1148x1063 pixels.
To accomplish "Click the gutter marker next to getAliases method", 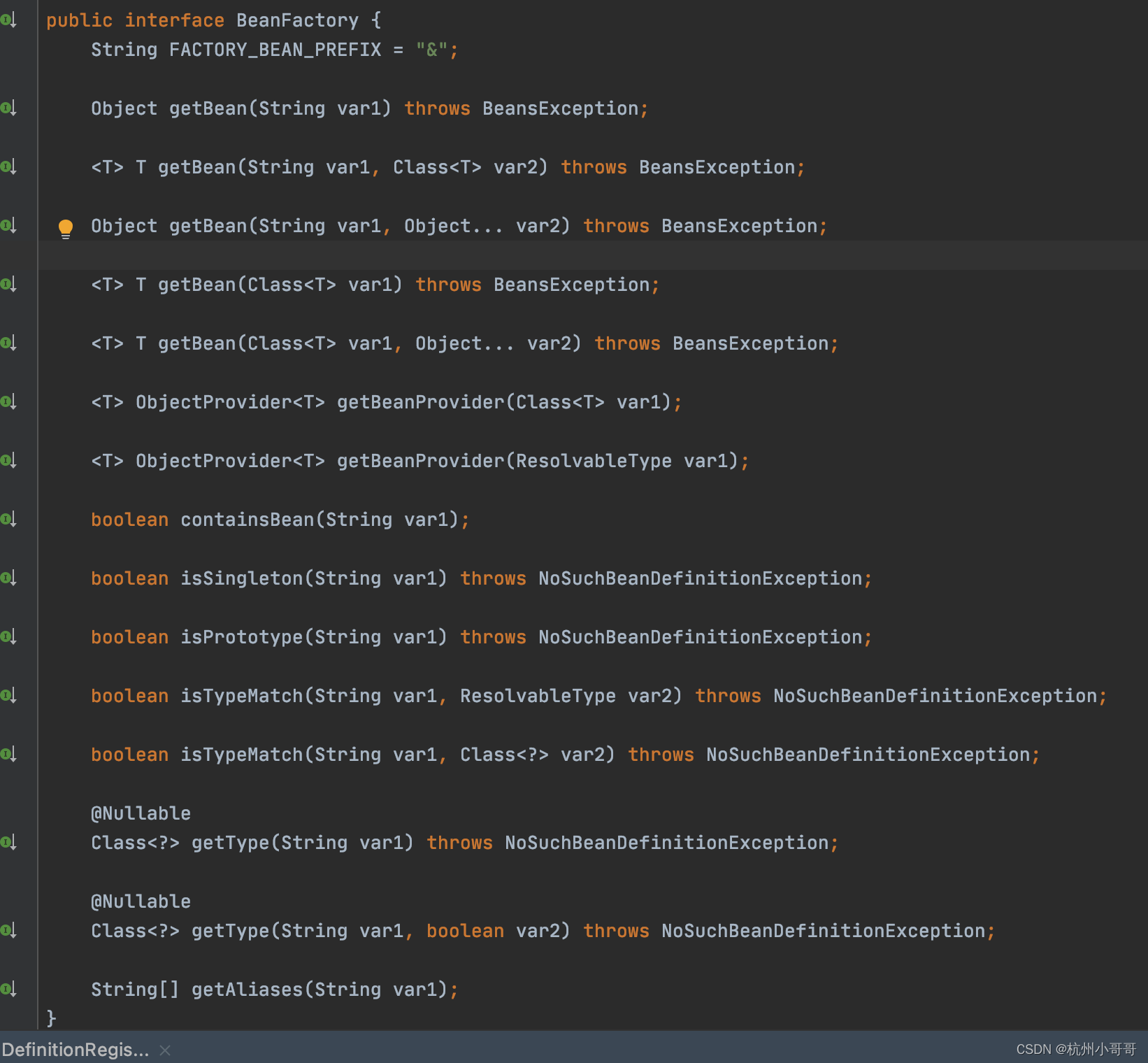I will 9,989.
